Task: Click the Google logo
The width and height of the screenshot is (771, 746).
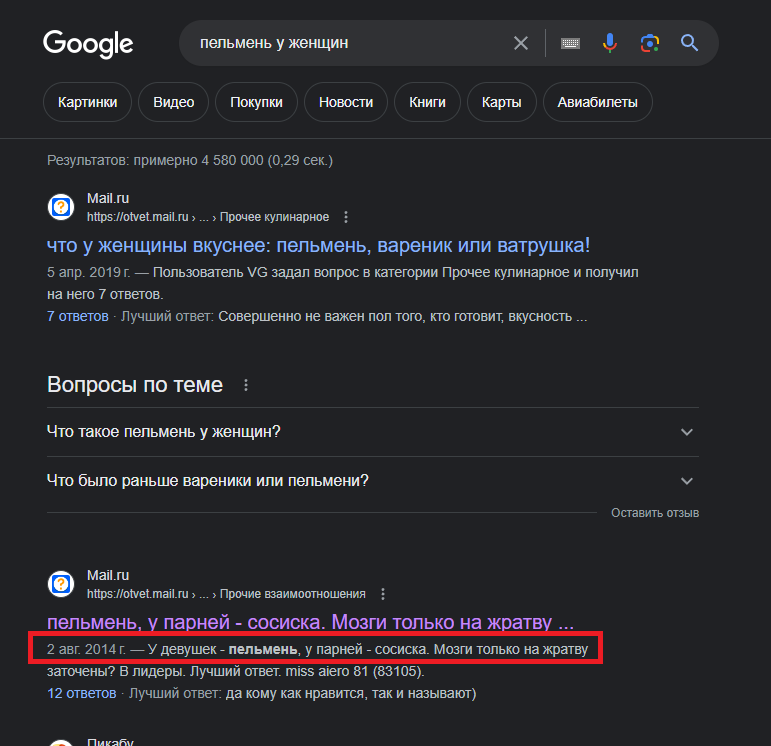Action: pyautogui.click(x=88, y=44)
